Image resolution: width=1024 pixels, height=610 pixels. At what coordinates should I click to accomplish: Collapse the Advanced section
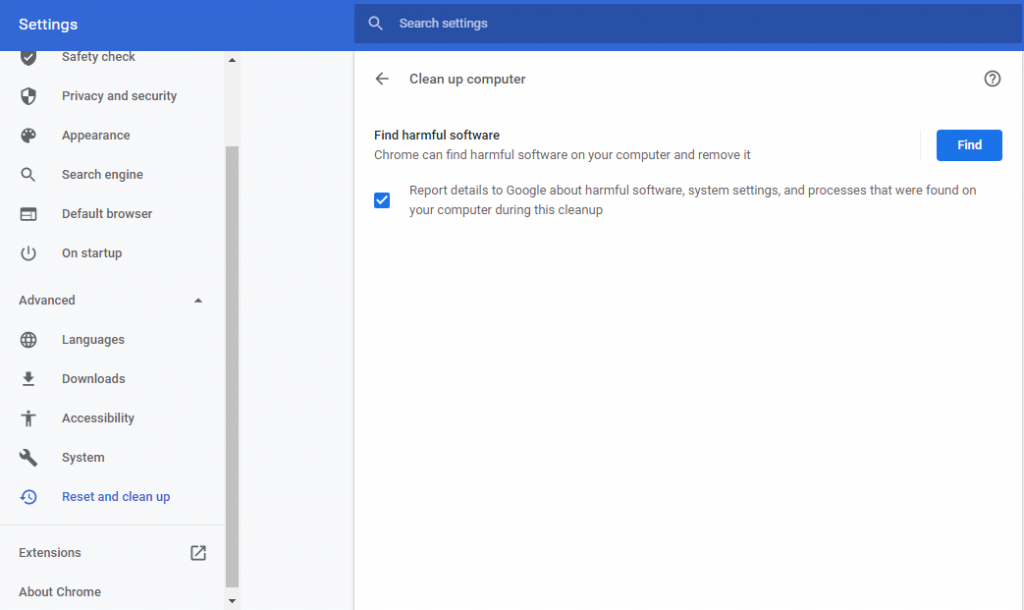(x=198, y=299)
